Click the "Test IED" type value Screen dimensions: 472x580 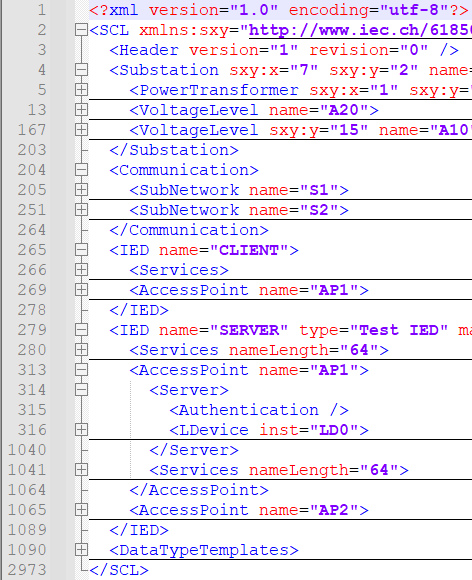click(x=399, y=330)
